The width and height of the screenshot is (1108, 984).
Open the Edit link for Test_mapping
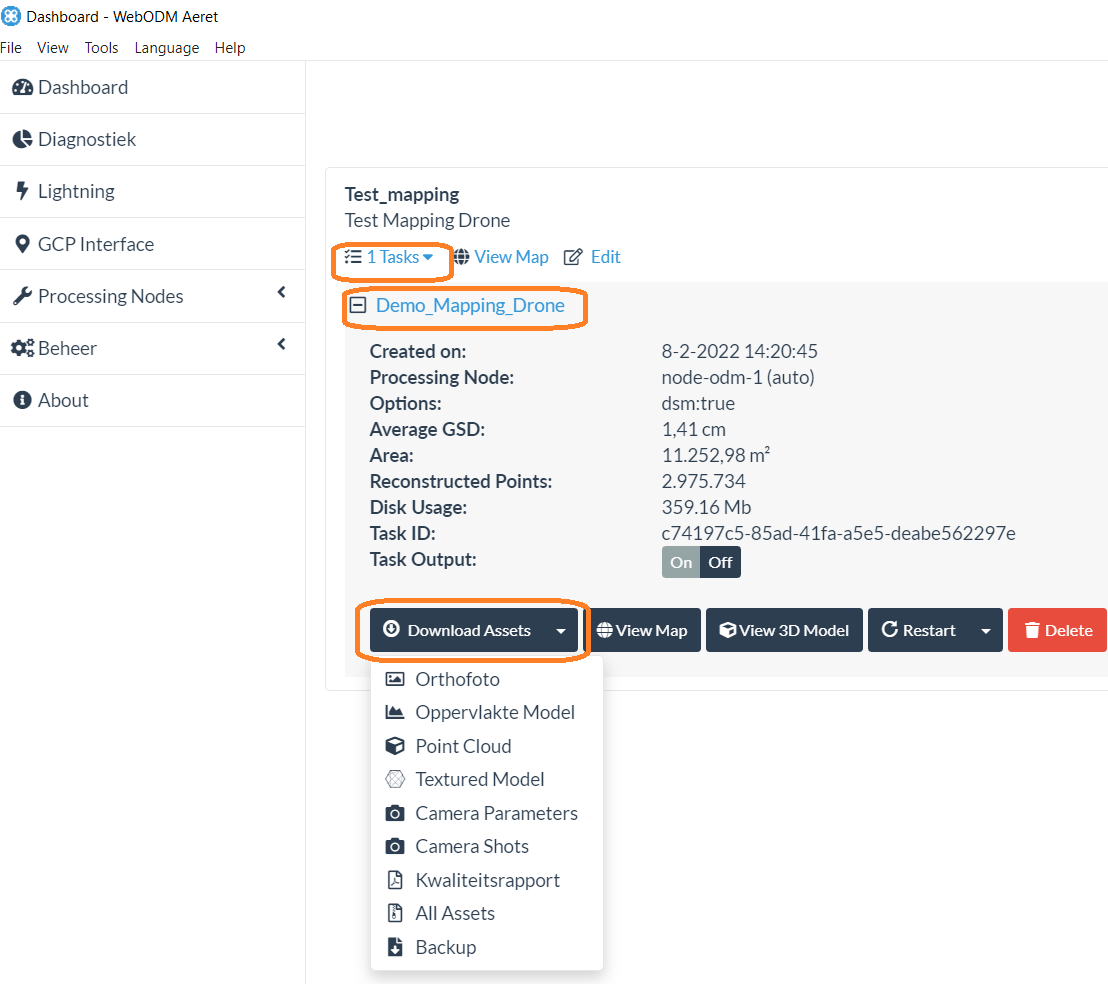coord(605,257)
